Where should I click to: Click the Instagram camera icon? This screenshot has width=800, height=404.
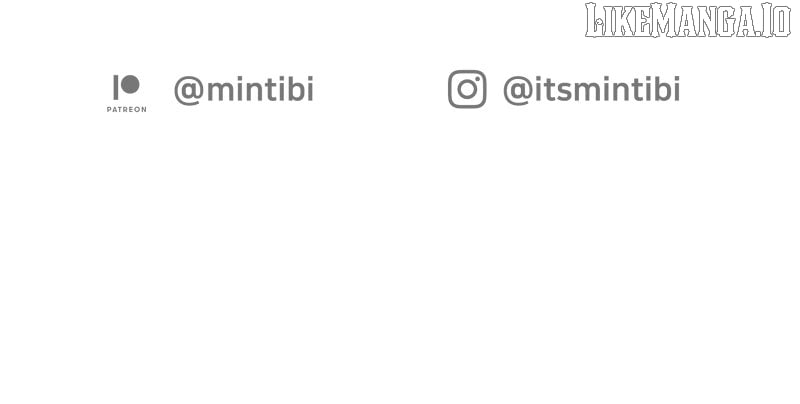click(467, 89)
